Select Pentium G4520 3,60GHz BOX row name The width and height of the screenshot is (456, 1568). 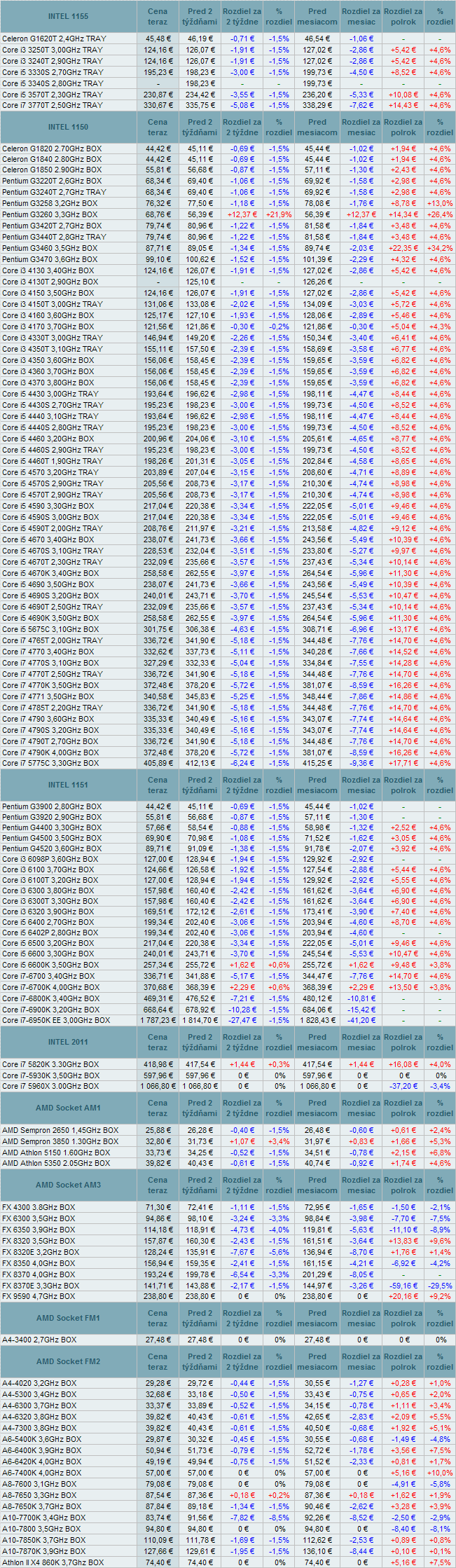click(52, 848)
